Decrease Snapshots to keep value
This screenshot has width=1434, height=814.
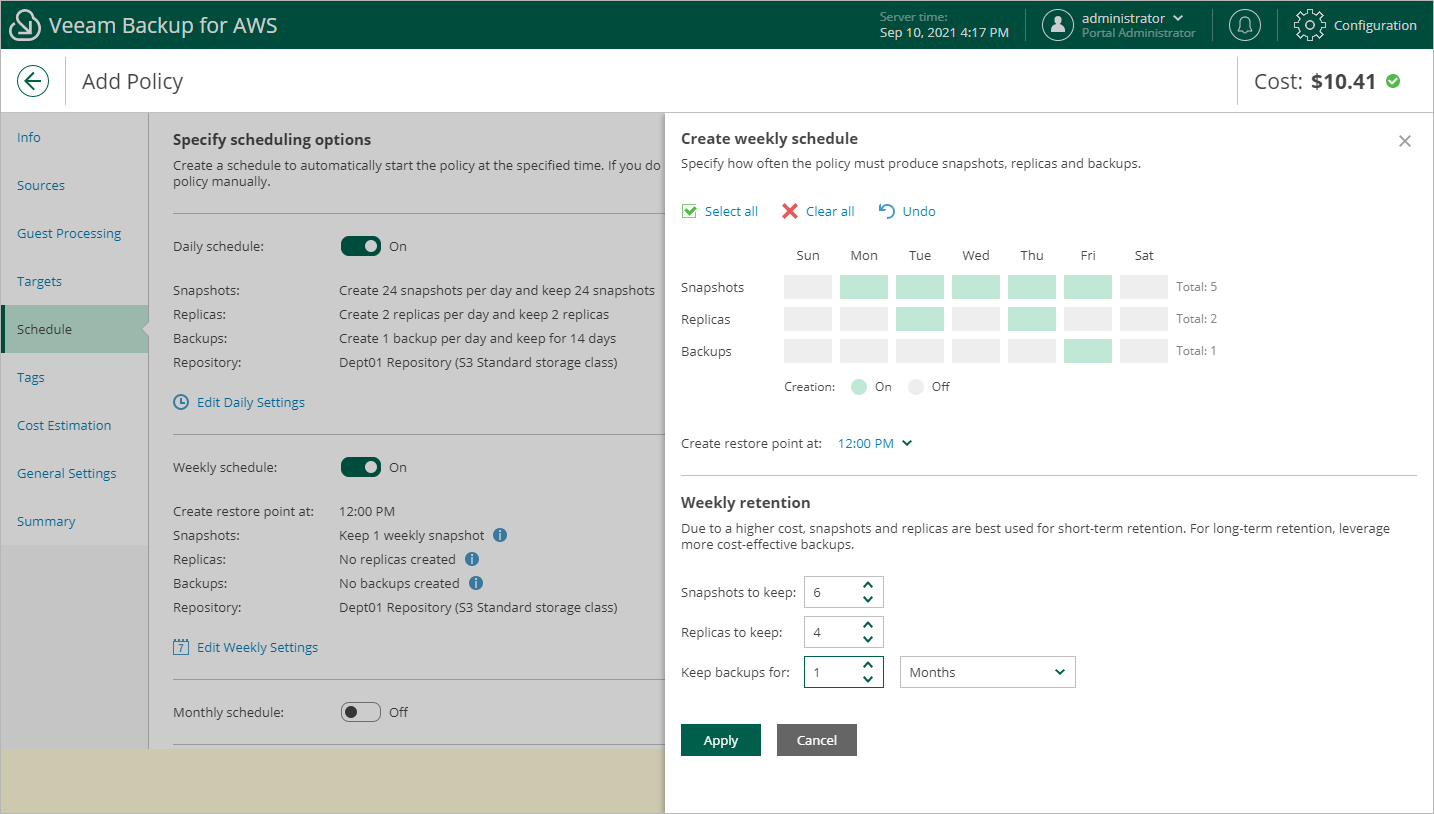(868, 599)
